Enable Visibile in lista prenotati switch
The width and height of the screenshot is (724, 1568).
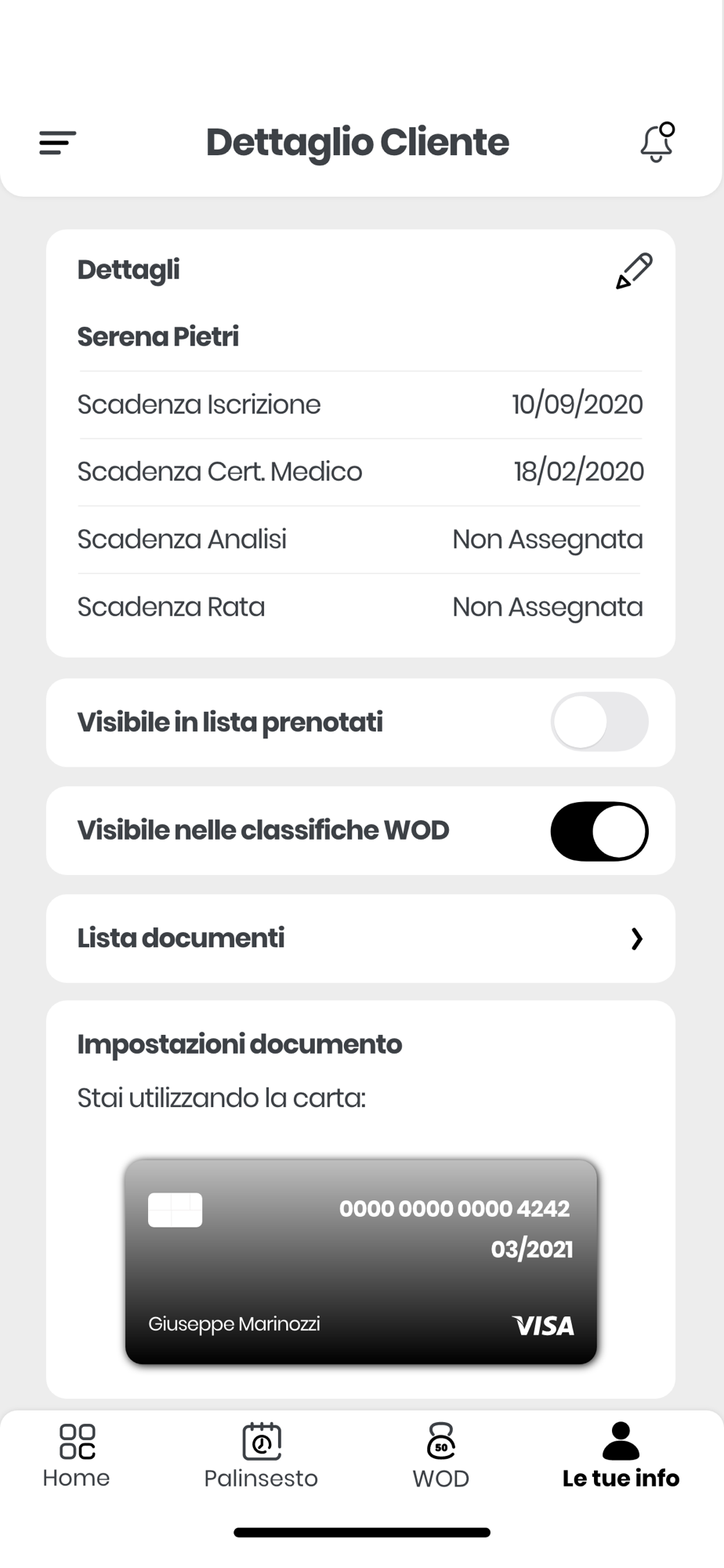click(x=599, y=722)
